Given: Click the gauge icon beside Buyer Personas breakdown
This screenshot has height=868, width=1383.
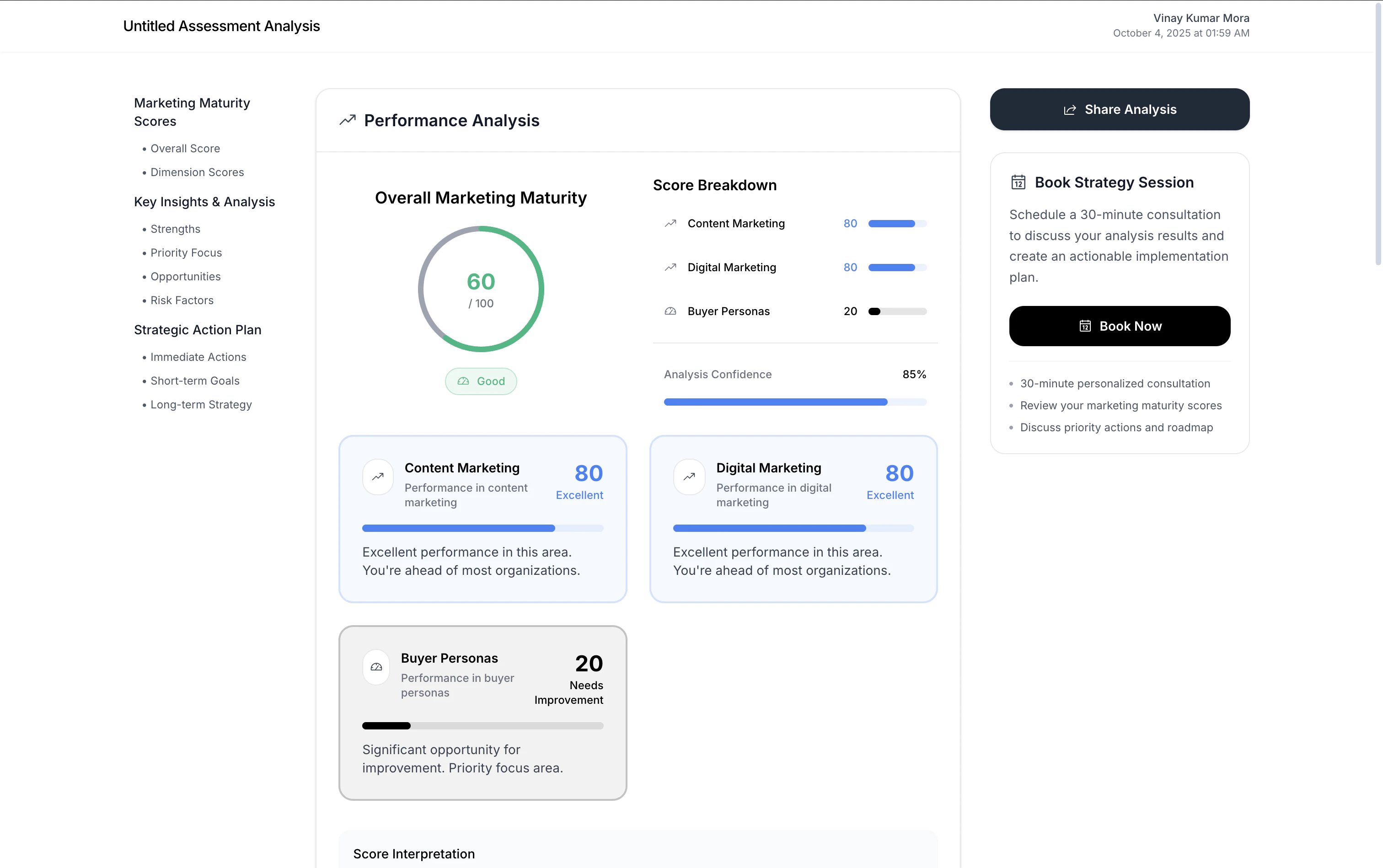Looking at the screenshot, I should point(670,311).
